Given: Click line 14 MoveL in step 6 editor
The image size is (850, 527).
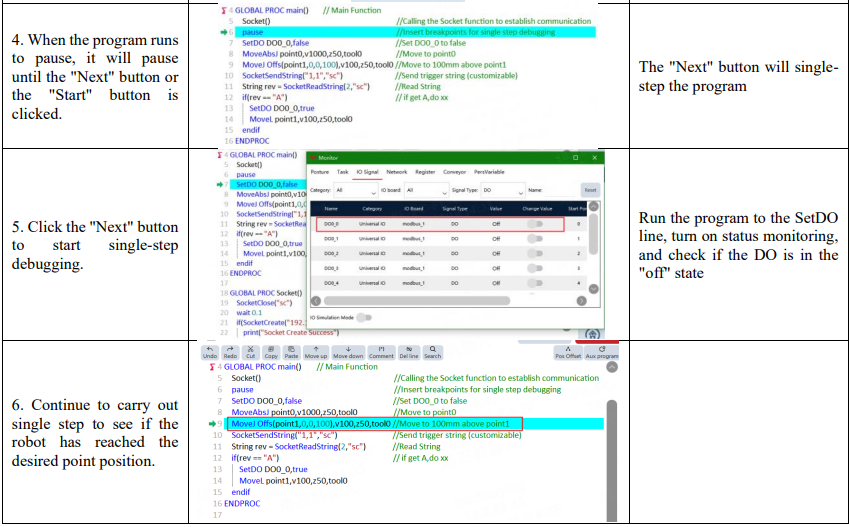Looking at the screenshot, I should click(293, 481).
